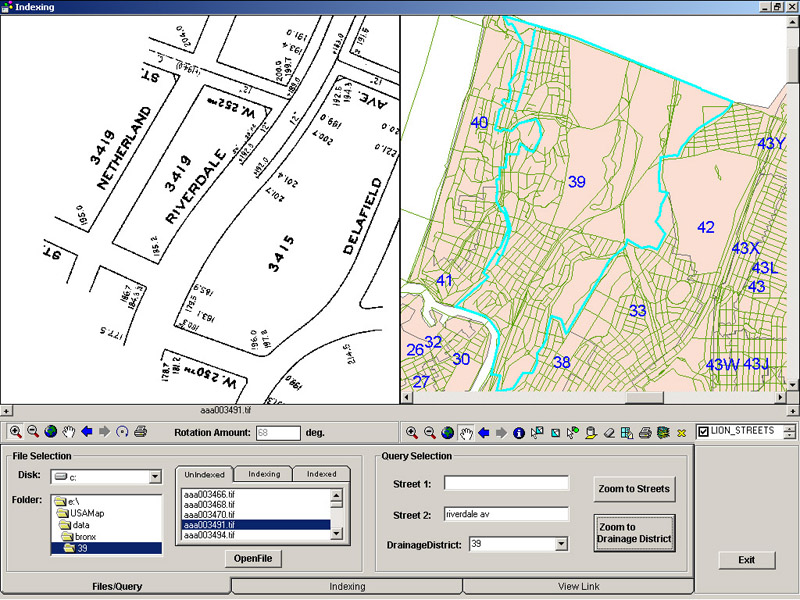Expand the DrainageDistrict dropdown list
The image size is (800, 600).
pos(560,544)
